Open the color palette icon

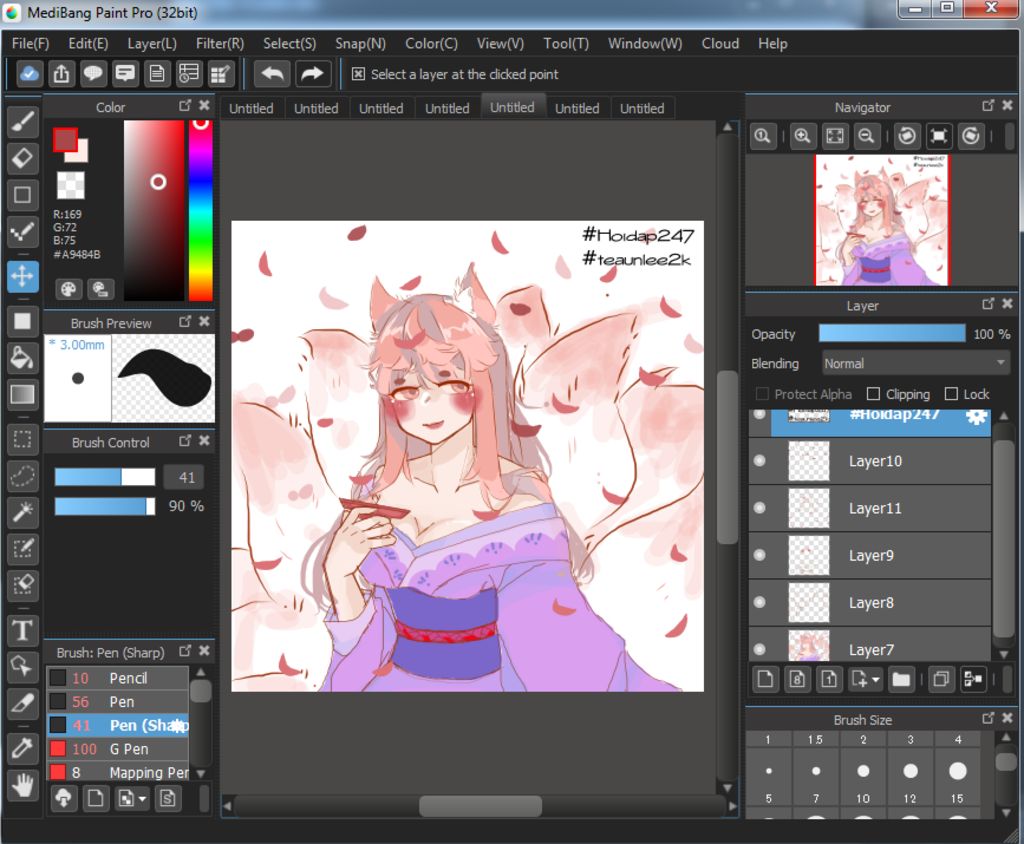(68, 289)
